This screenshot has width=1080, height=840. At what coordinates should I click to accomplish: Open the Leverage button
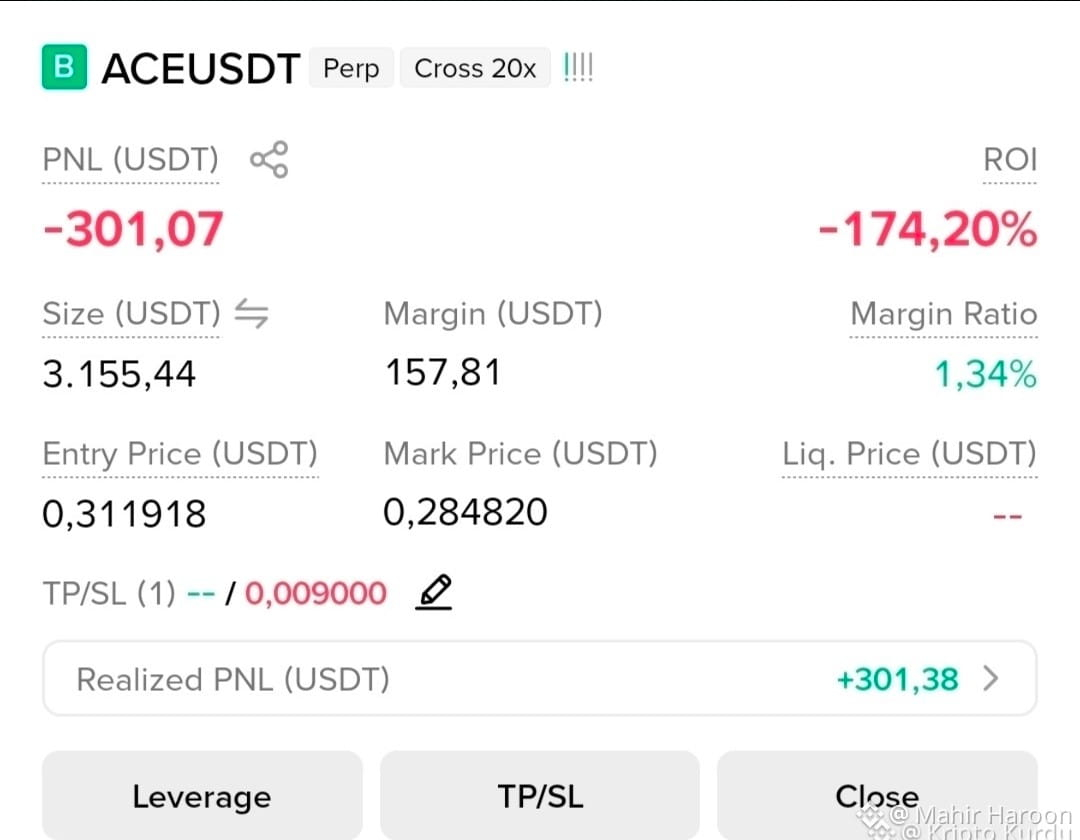(202, 795)
